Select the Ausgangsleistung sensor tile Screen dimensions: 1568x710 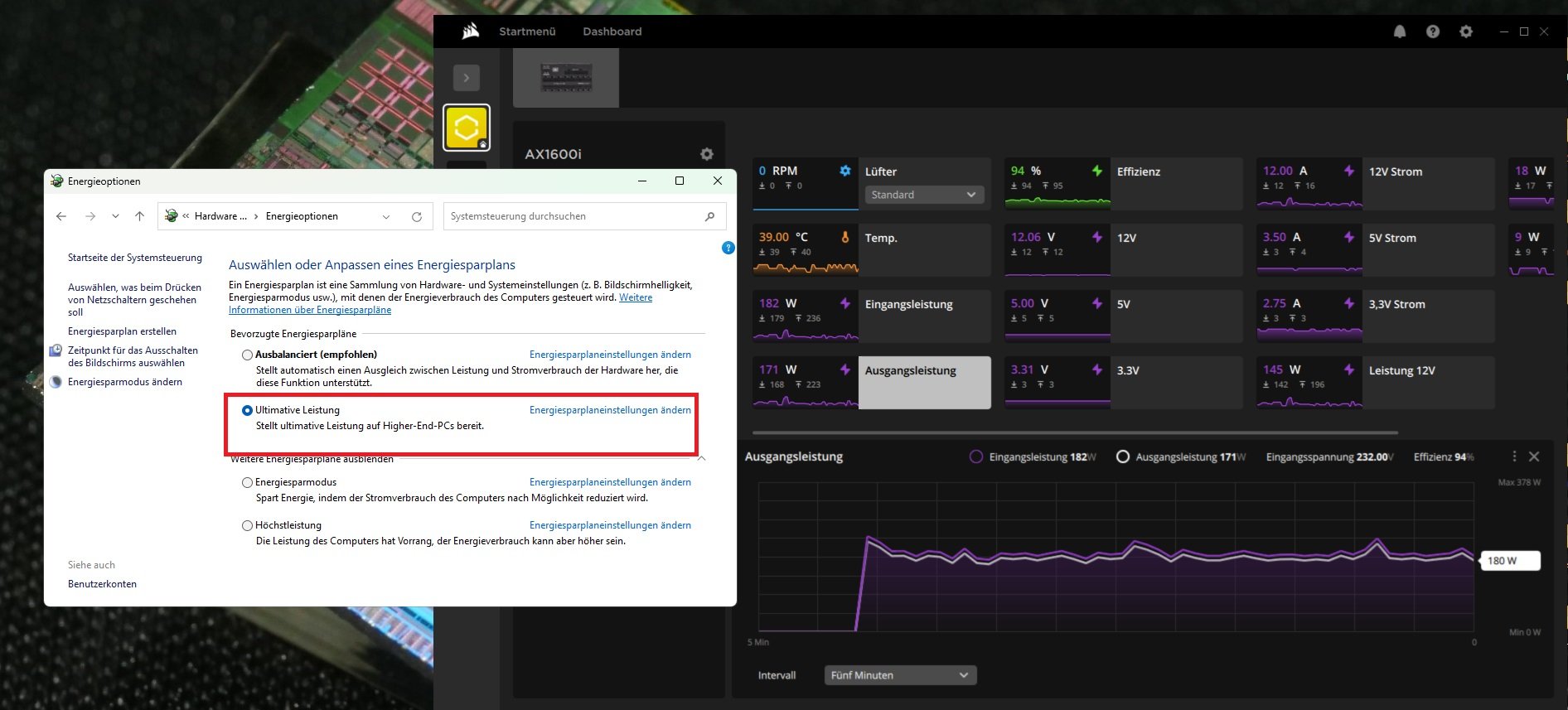pos(872,383)
